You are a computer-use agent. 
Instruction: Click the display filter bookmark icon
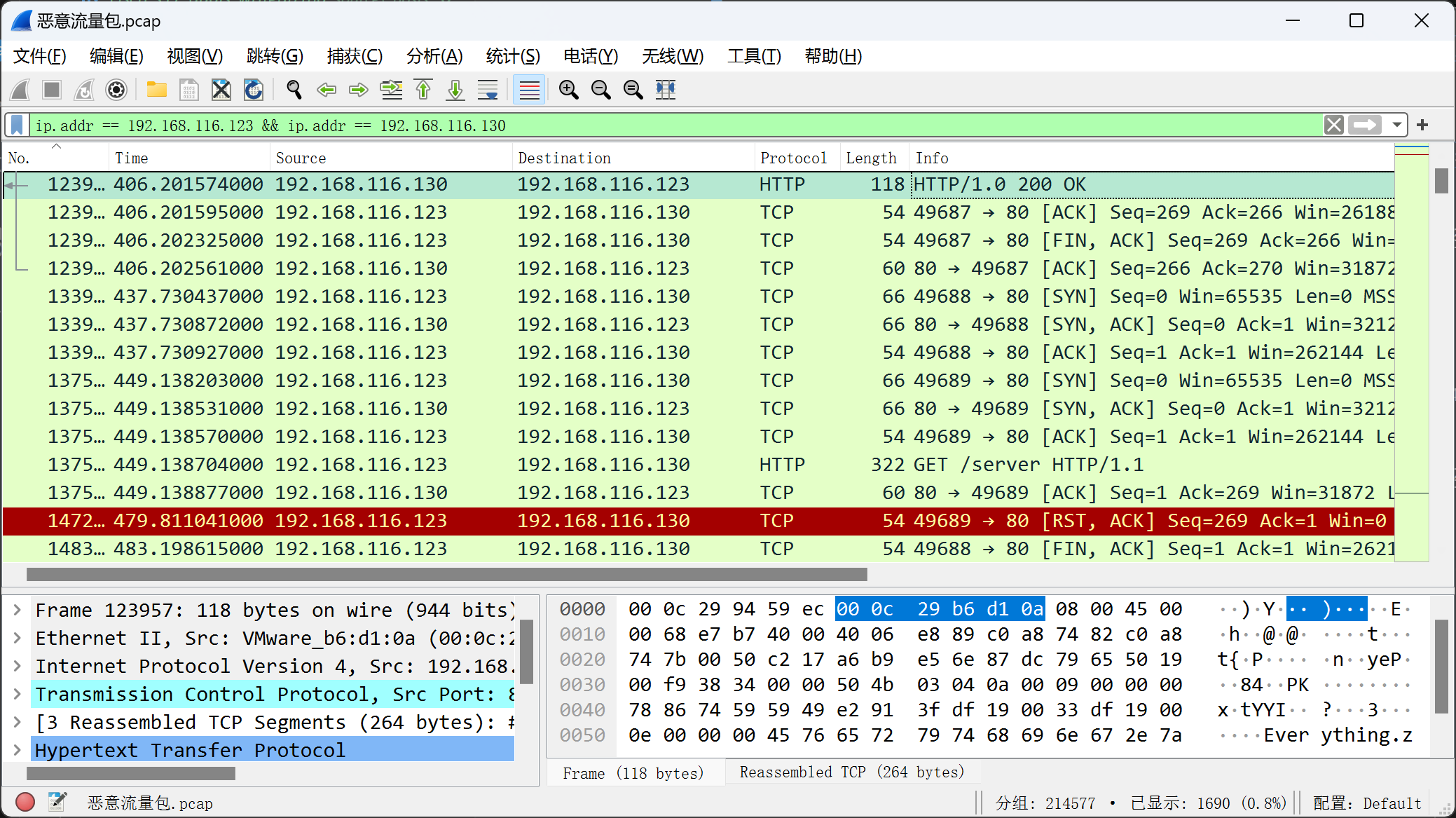(18, 125)
